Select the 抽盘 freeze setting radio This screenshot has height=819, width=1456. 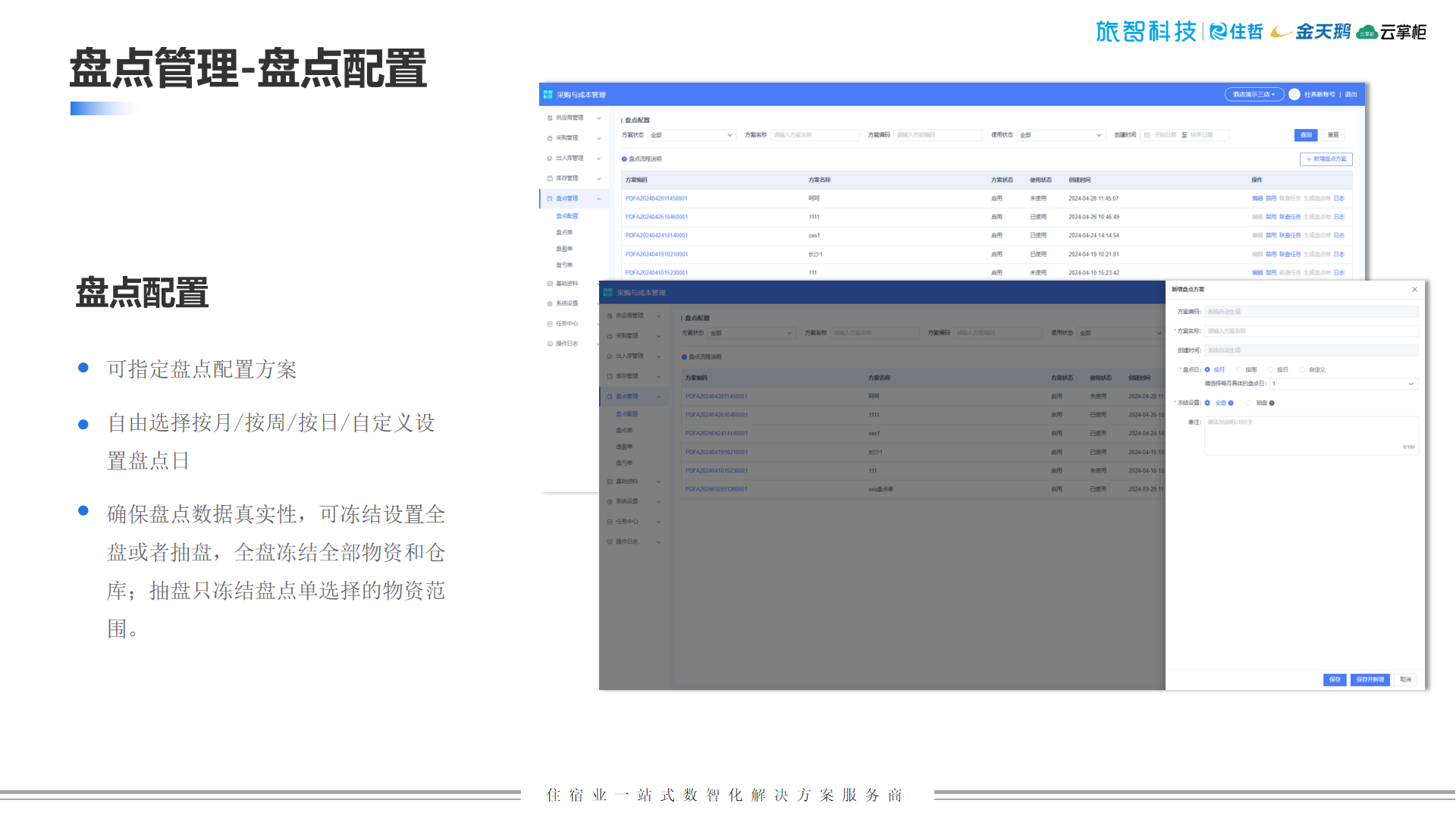pyautogui.click(x=1248, y=403)
